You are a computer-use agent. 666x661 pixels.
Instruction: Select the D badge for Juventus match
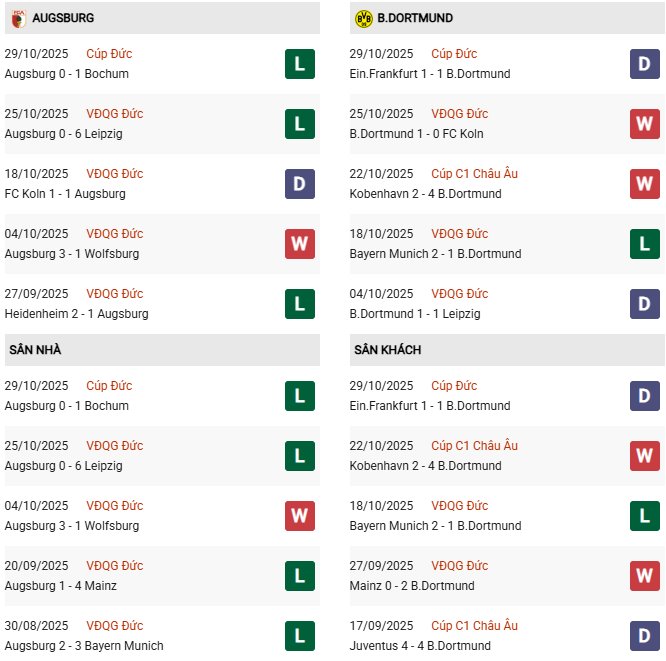point(644,636)
